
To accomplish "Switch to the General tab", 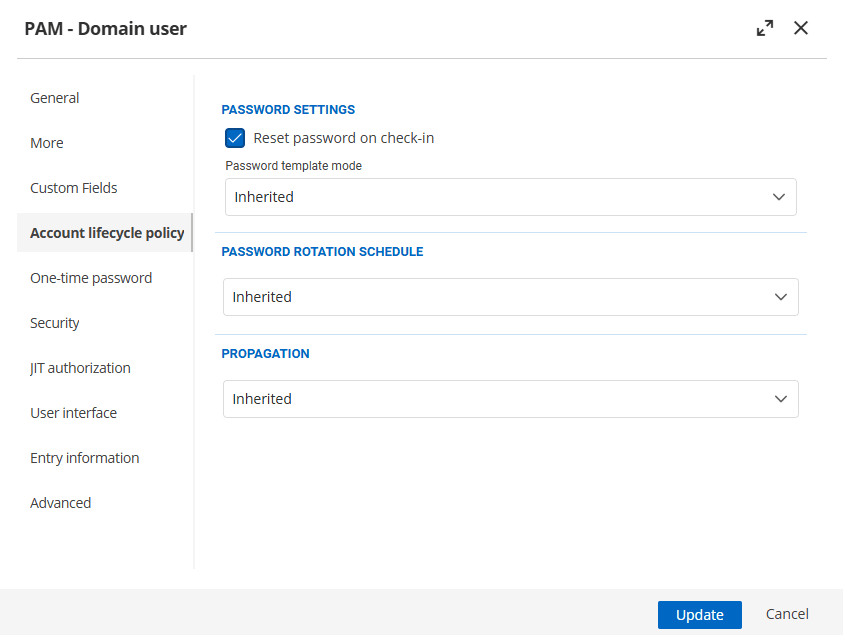I will point(55,98).
